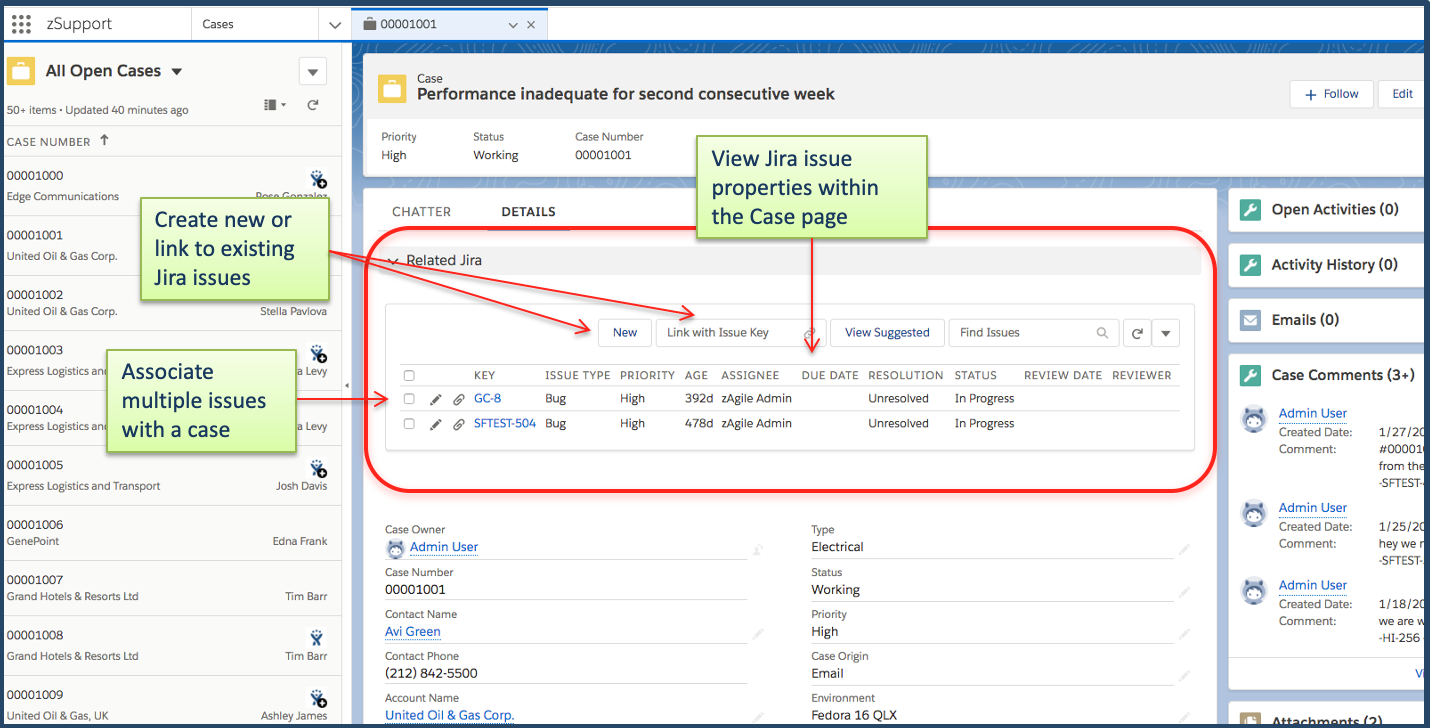Refresh the Related Jira issues list
Screen dimensions: 1431x728
1137,333
